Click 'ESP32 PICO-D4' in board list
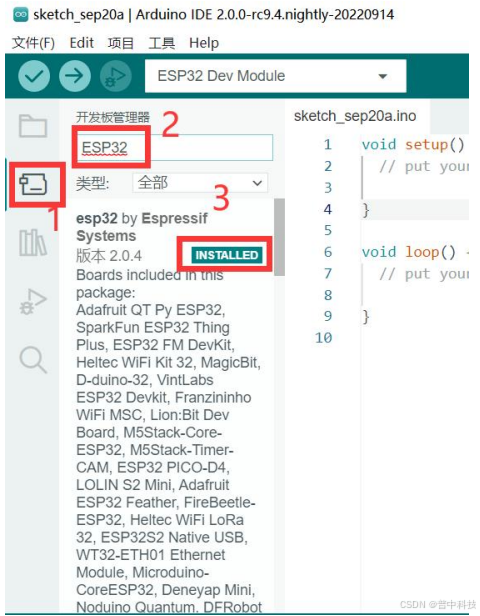The image size is (480, 616). (172, 467)
